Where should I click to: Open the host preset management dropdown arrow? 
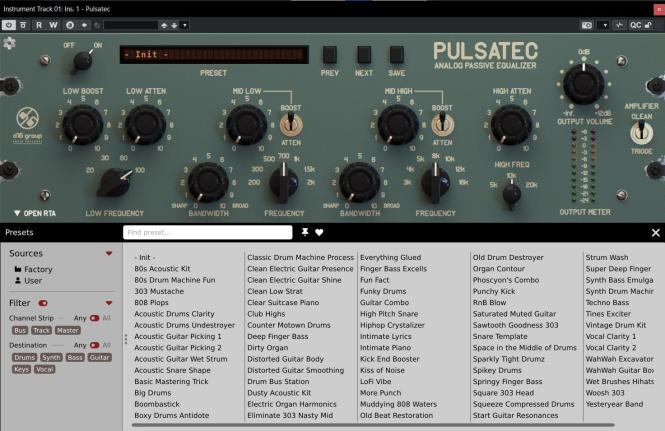pyautogui.click(x=185, y=25)
